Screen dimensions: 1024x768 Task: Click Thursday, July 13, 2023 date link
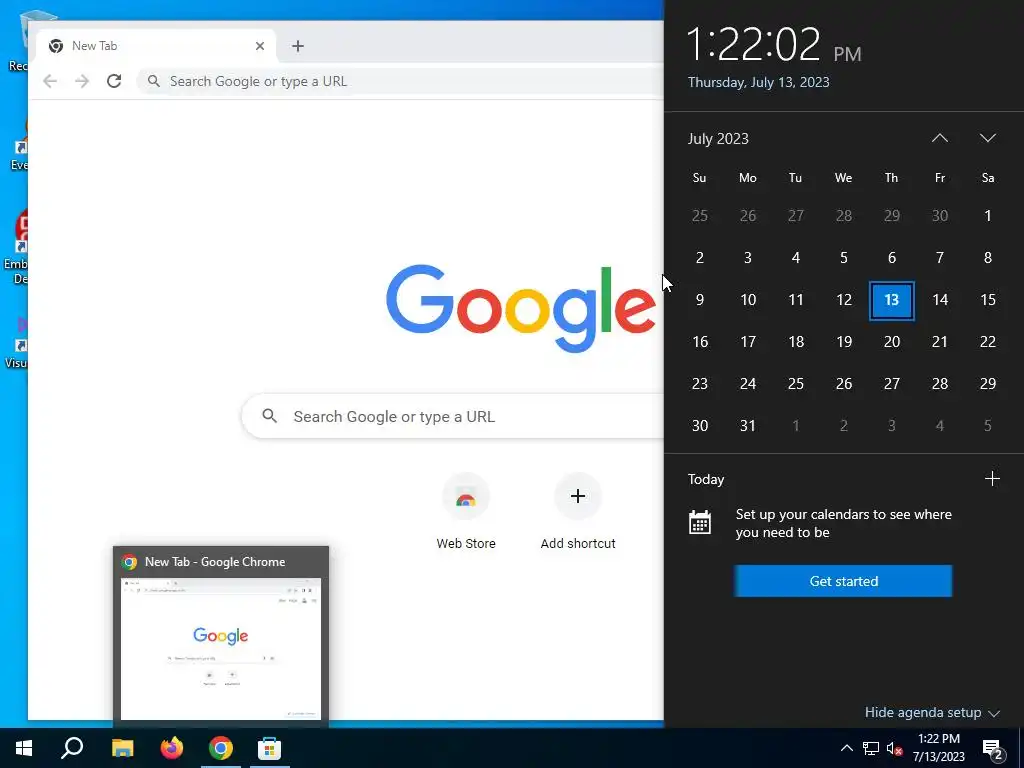point(758,82)
